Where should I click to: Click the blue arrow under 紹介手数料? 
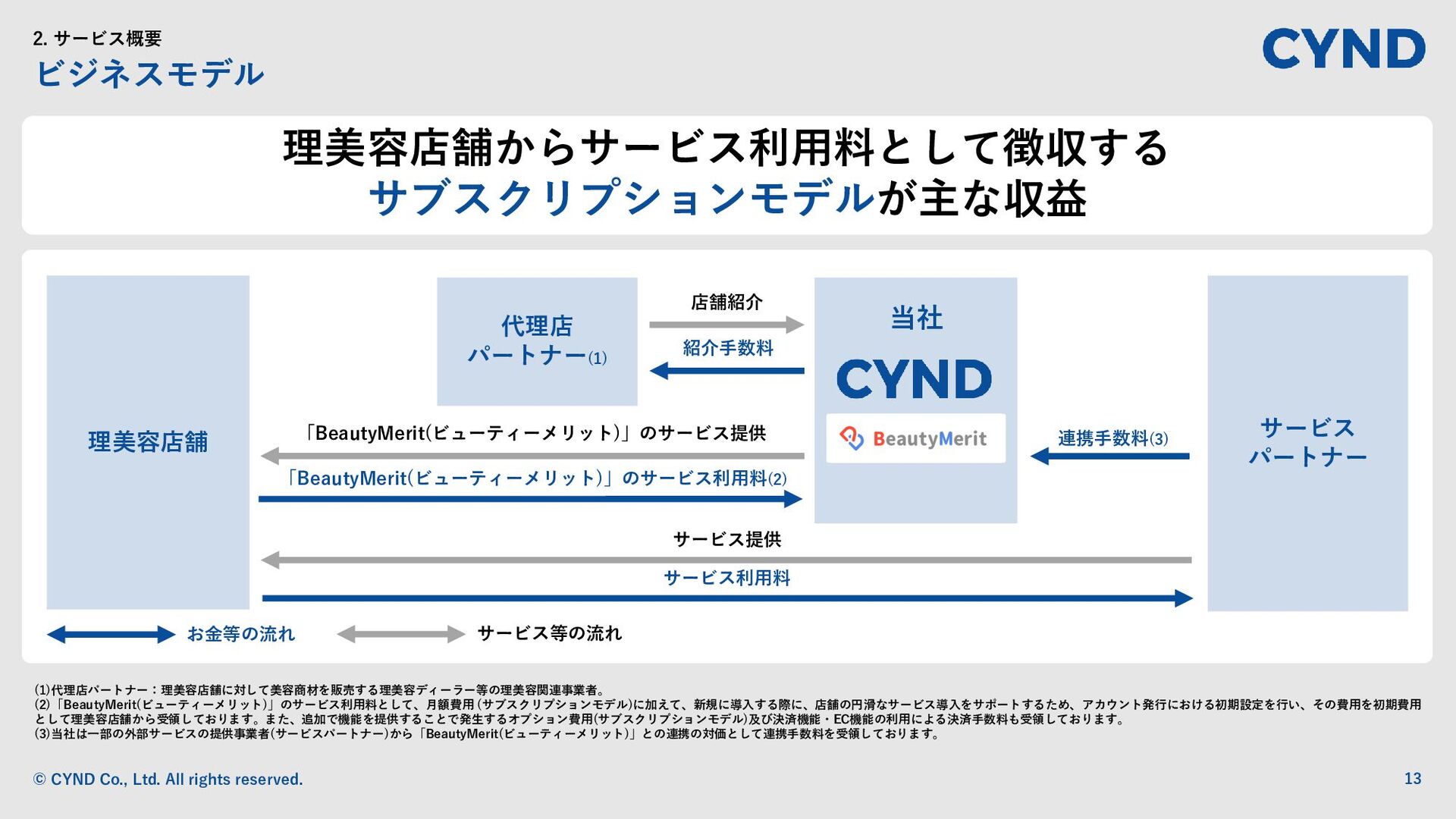click(x=727, y=371)
